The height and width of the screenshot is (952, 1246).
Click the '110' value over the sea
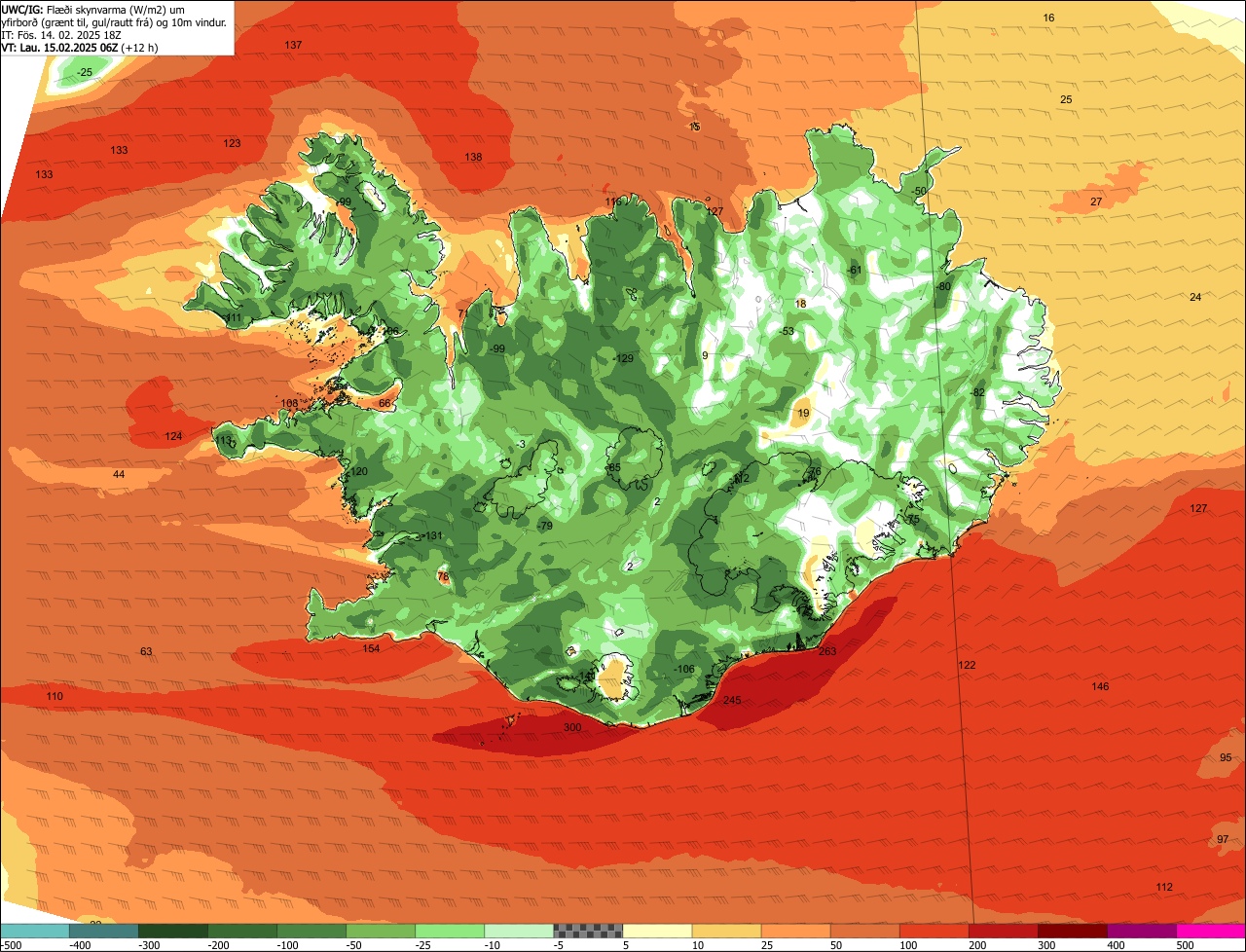[55, 696]
